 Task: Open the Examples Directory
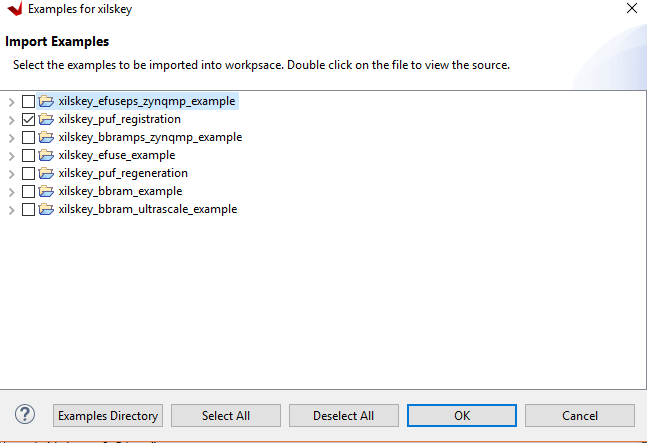click(x=108, y=415)
